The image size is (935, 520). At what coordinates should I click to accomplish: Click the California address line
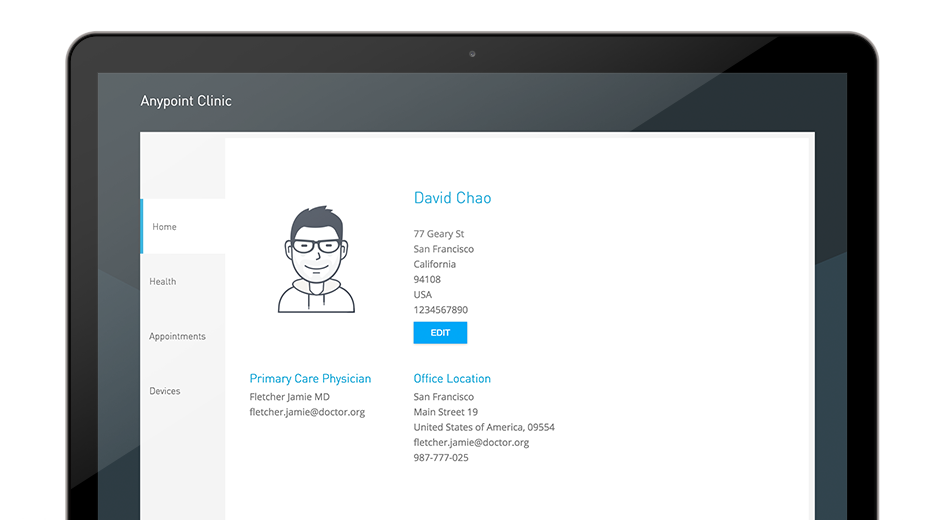point(435,264)
